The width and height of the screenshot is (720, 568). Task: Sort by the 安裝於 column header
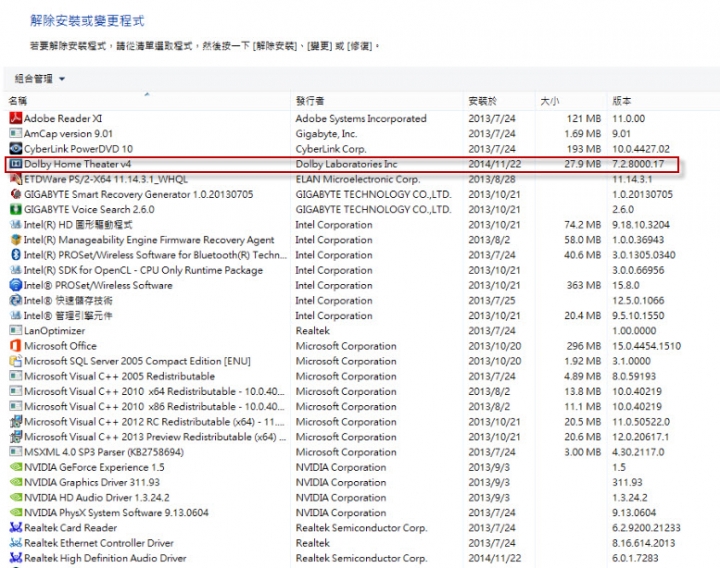(x=500, y=101)
